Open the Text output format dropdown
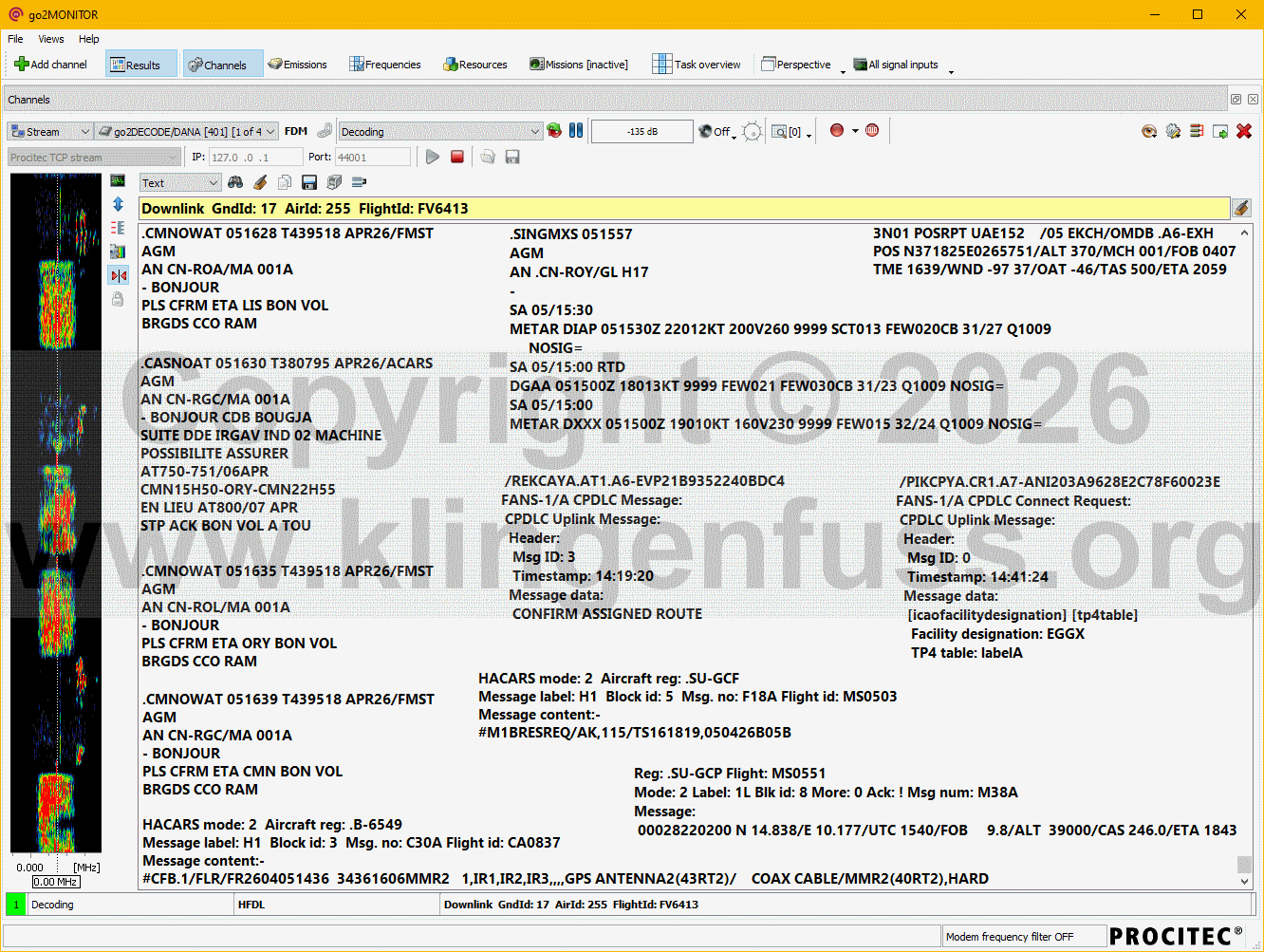The height and width of the screenshot is (952, 1264). (x=180, y=183)
